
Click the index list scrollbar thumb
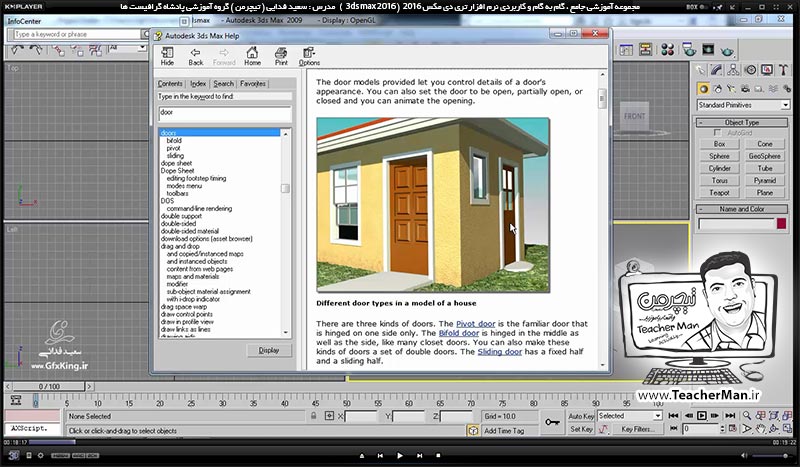click(285, 188)
